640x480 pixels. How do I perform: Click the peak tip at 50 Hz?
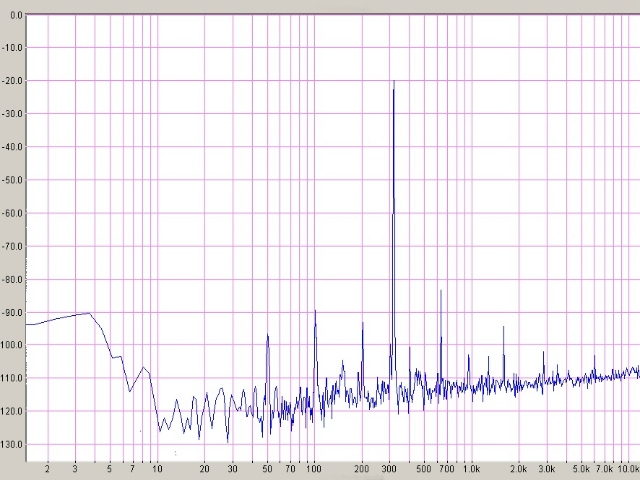[x=267, y=336]
